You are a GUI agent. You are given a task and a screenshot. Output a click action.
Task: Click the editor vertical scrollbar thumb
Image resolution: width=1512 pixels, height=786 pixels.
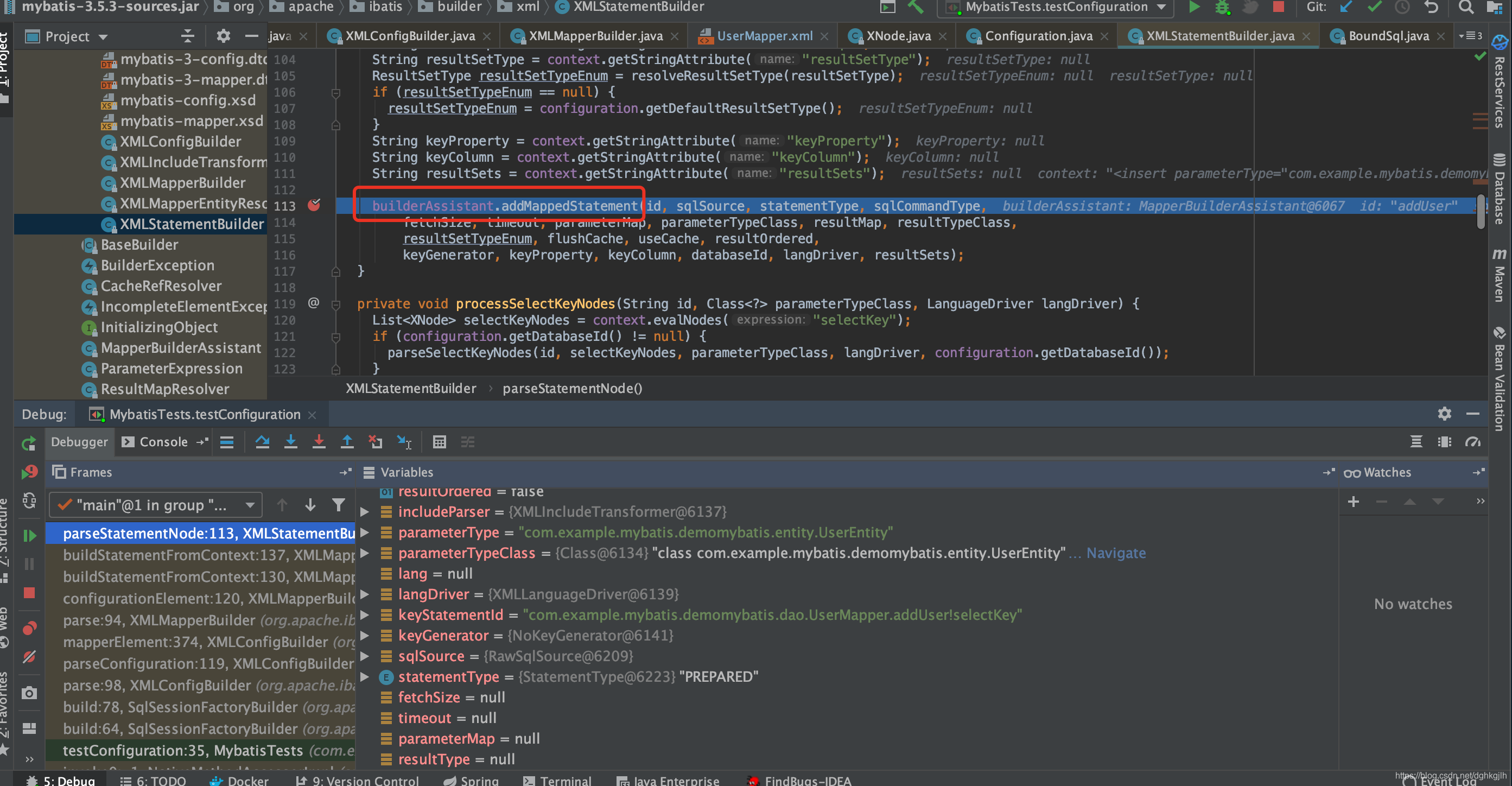1482,211
